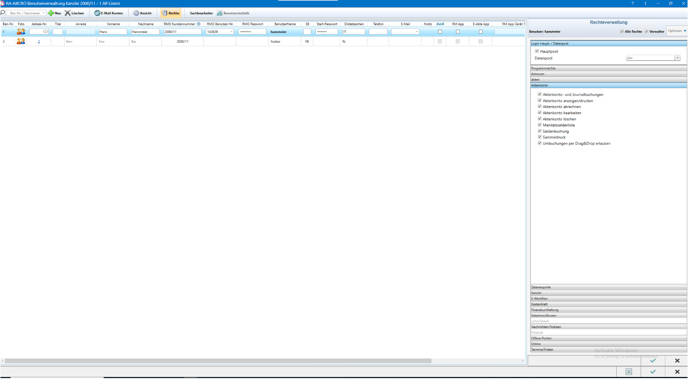This screenshot has width=688, height=379.
Task: Click the search magnifier icon
Action: point(3,13)
